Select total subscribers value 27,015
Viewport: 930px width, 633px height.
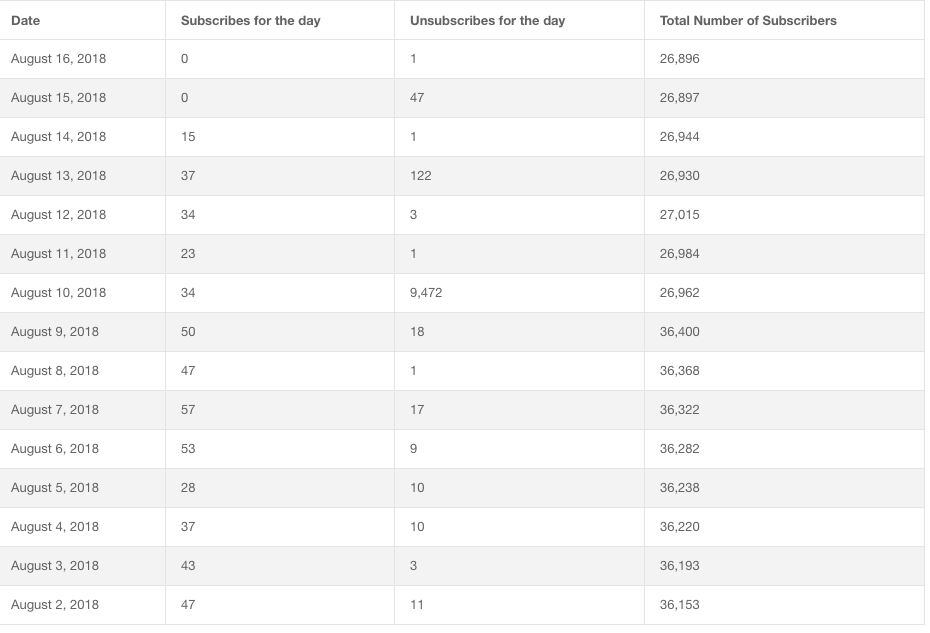tap(679, 215)
